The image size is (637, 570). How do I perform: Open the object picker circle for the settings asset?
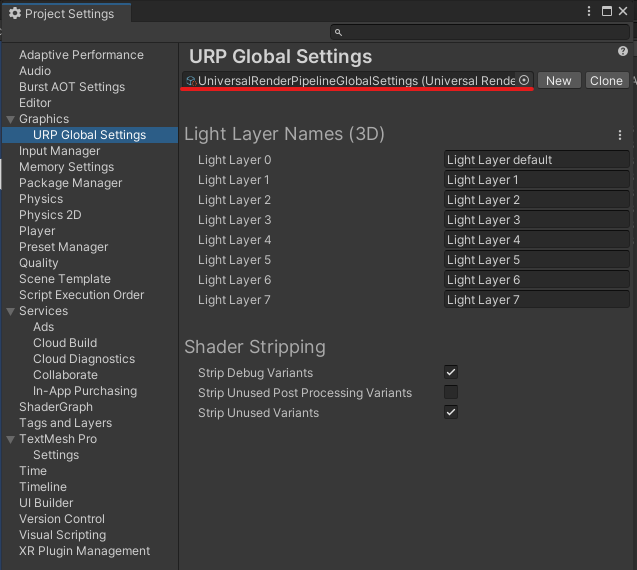click(x=524, y=80)
